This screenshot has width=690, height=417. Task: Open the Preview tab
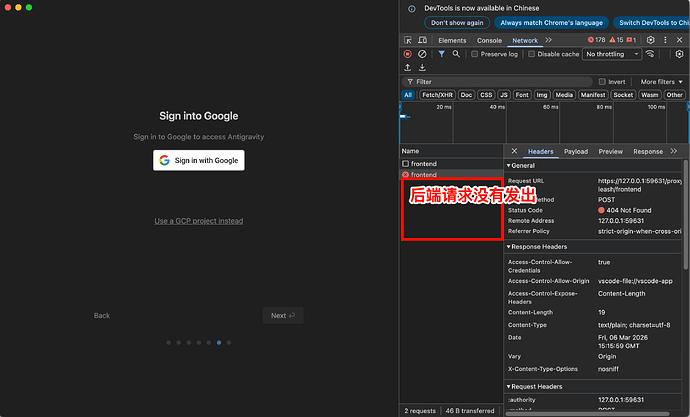[x=610, y=151]
